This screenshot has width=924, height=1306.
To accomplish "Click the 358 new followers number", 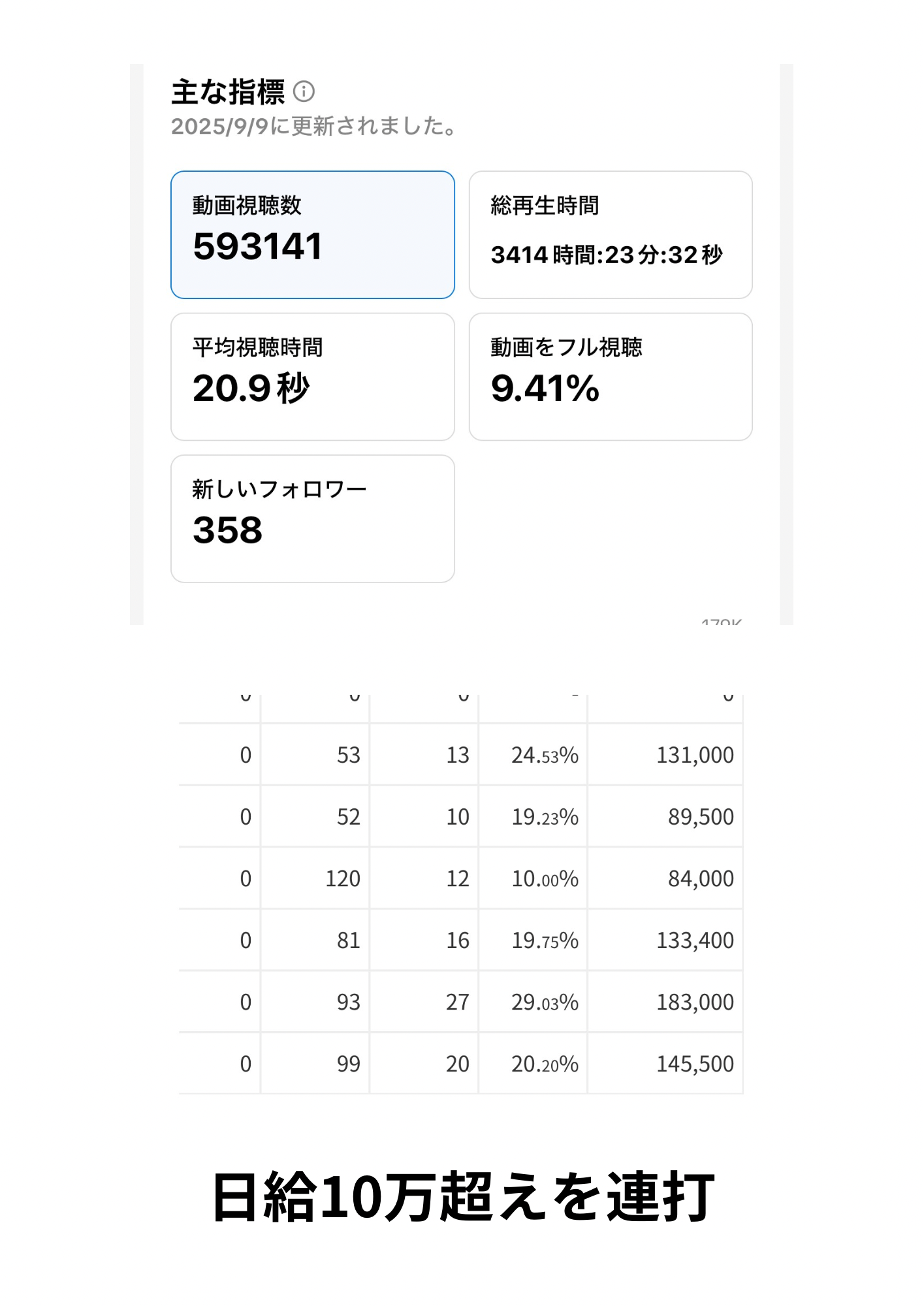I will 227,530.
